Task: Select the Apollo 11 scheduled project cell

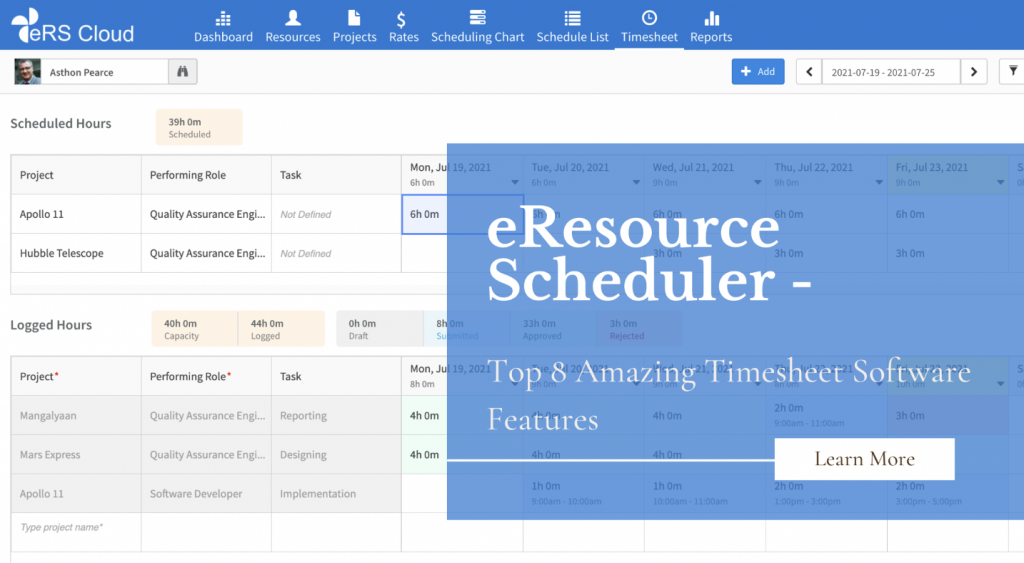Action: (x=76, y=214)
